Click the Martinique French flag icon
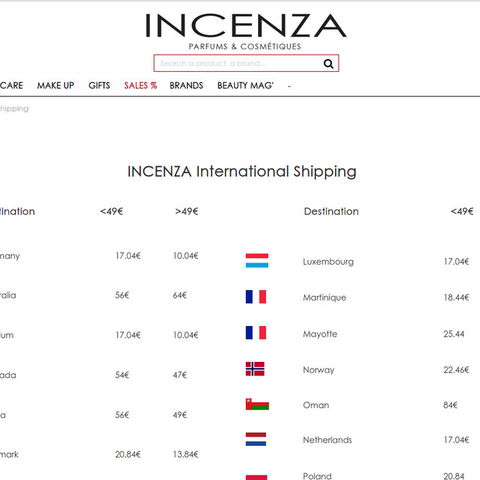480x480 pixels. [256, 297]
